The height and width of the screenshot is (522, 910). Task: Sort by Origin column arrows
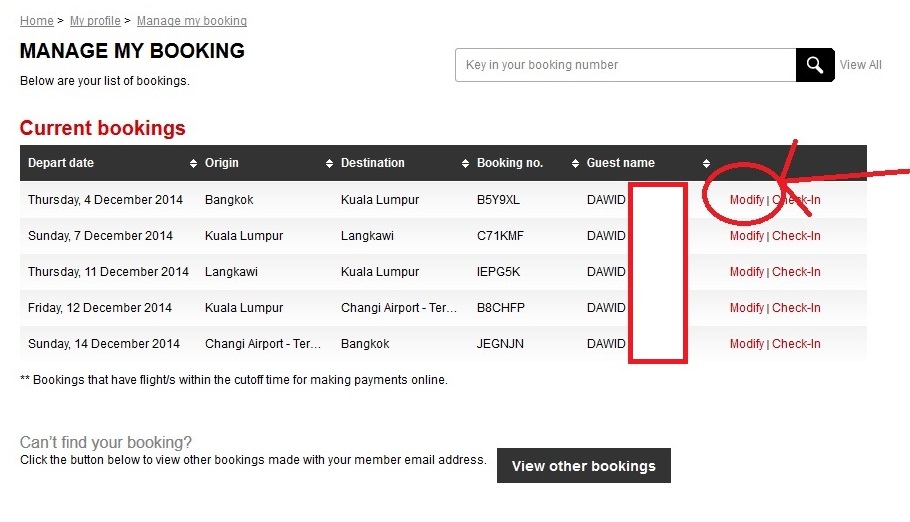point(329,164)
